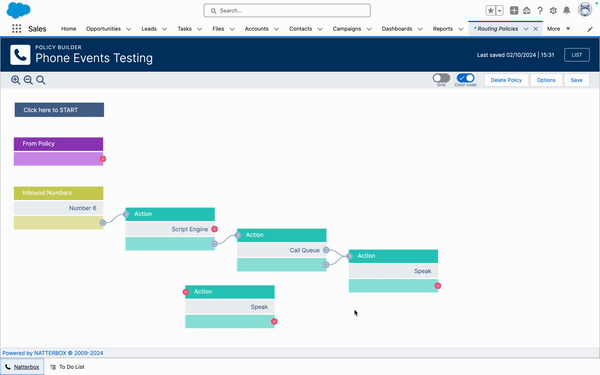The height and width of the screenshot is (375, 600).
Task: Select the From Policy node header
Action: 59,144
